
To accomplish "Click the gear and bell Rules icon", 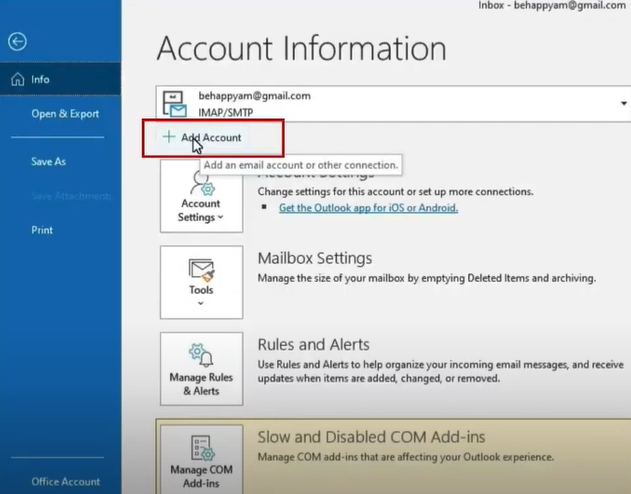I will coord(201,355).
